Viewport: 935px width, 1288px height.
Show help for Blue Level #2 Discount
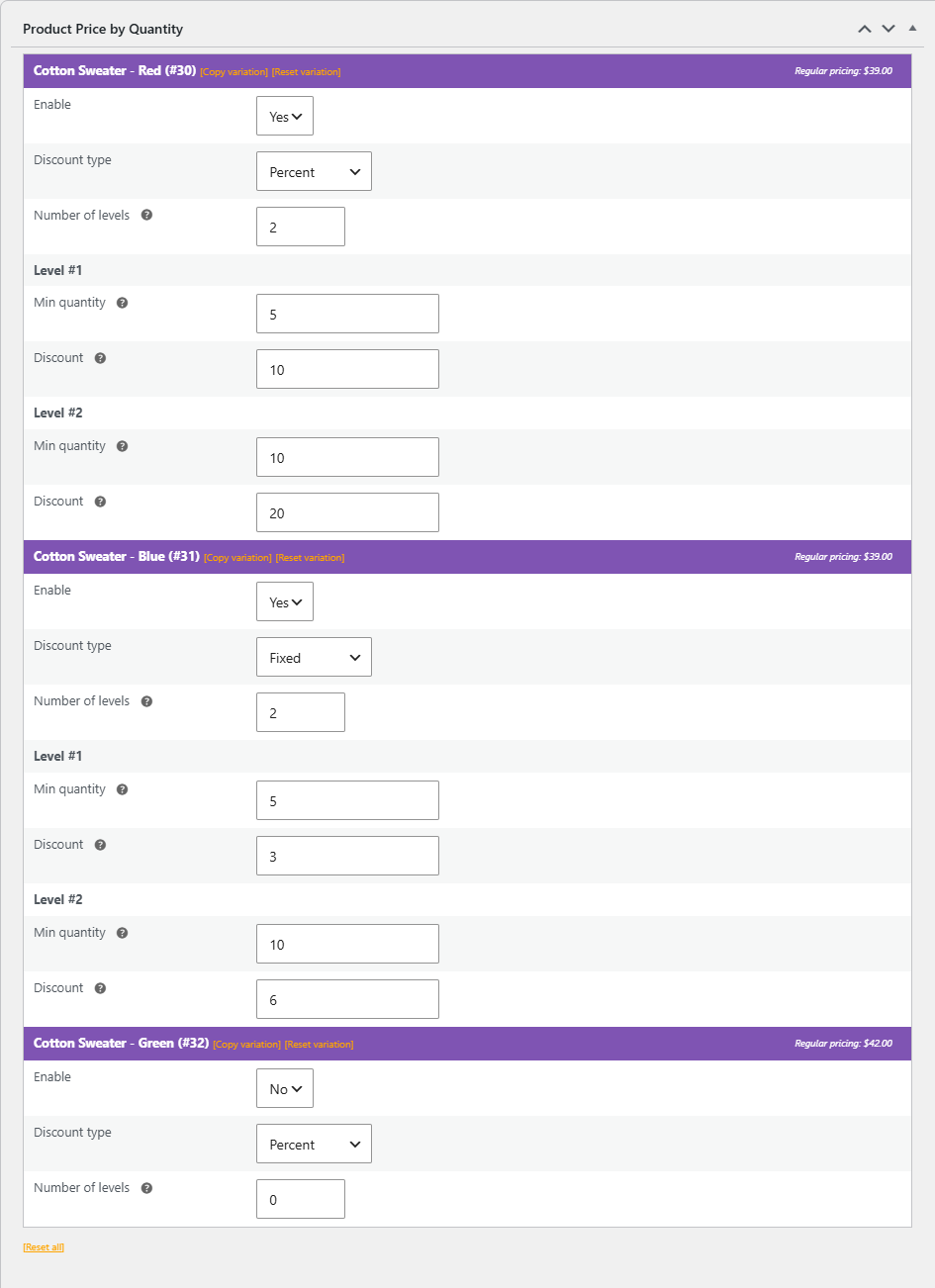(x=100, y=988)
